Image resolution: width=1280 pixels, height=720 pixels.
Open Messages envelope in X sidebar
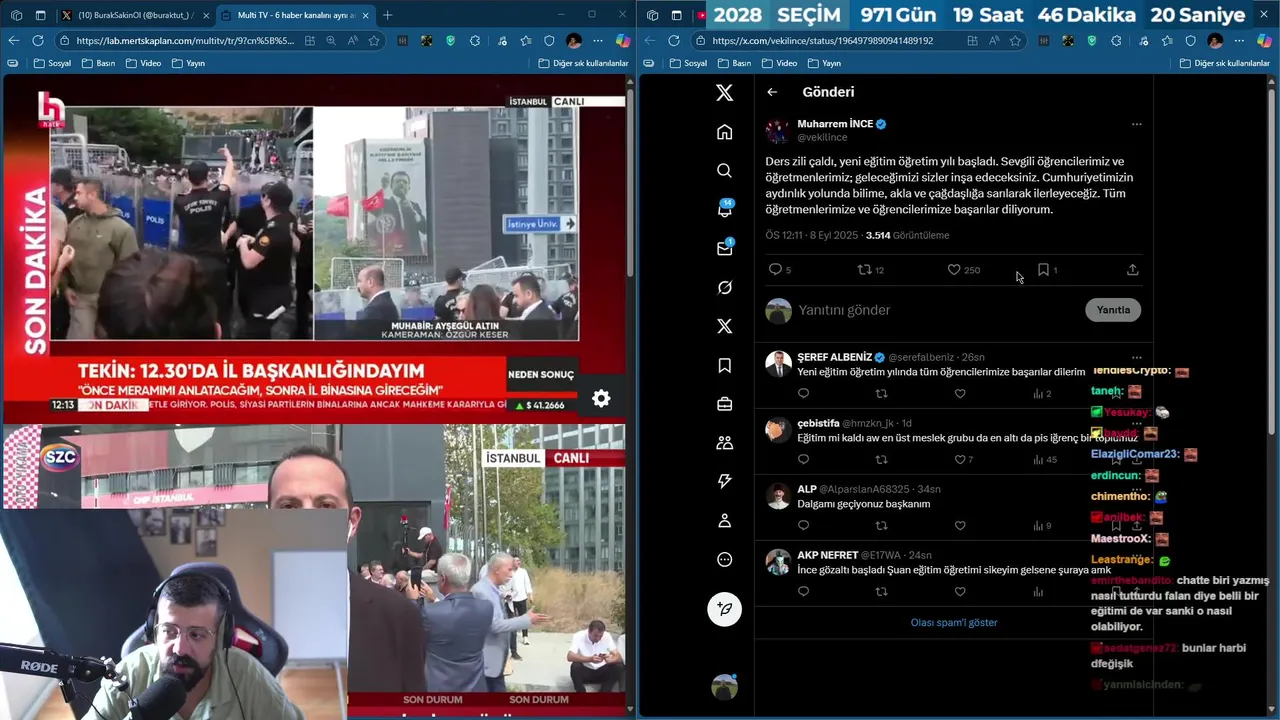725,248
